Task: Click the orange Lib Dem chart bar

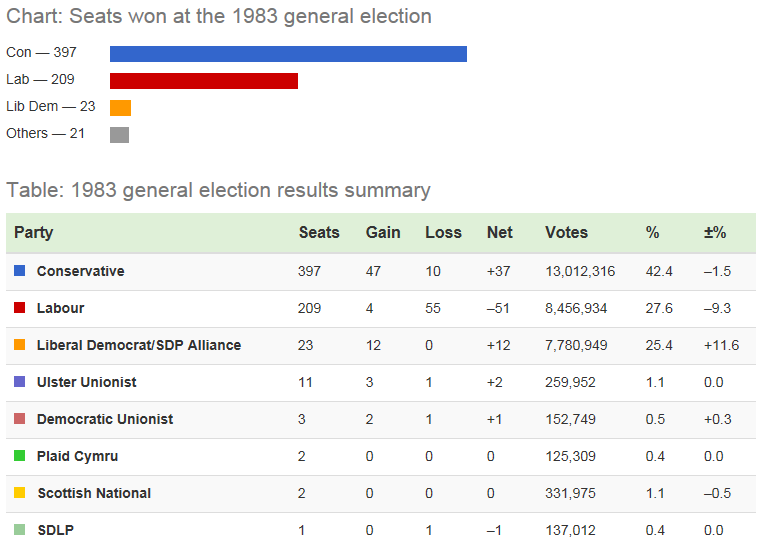Action: click(121, 108)
